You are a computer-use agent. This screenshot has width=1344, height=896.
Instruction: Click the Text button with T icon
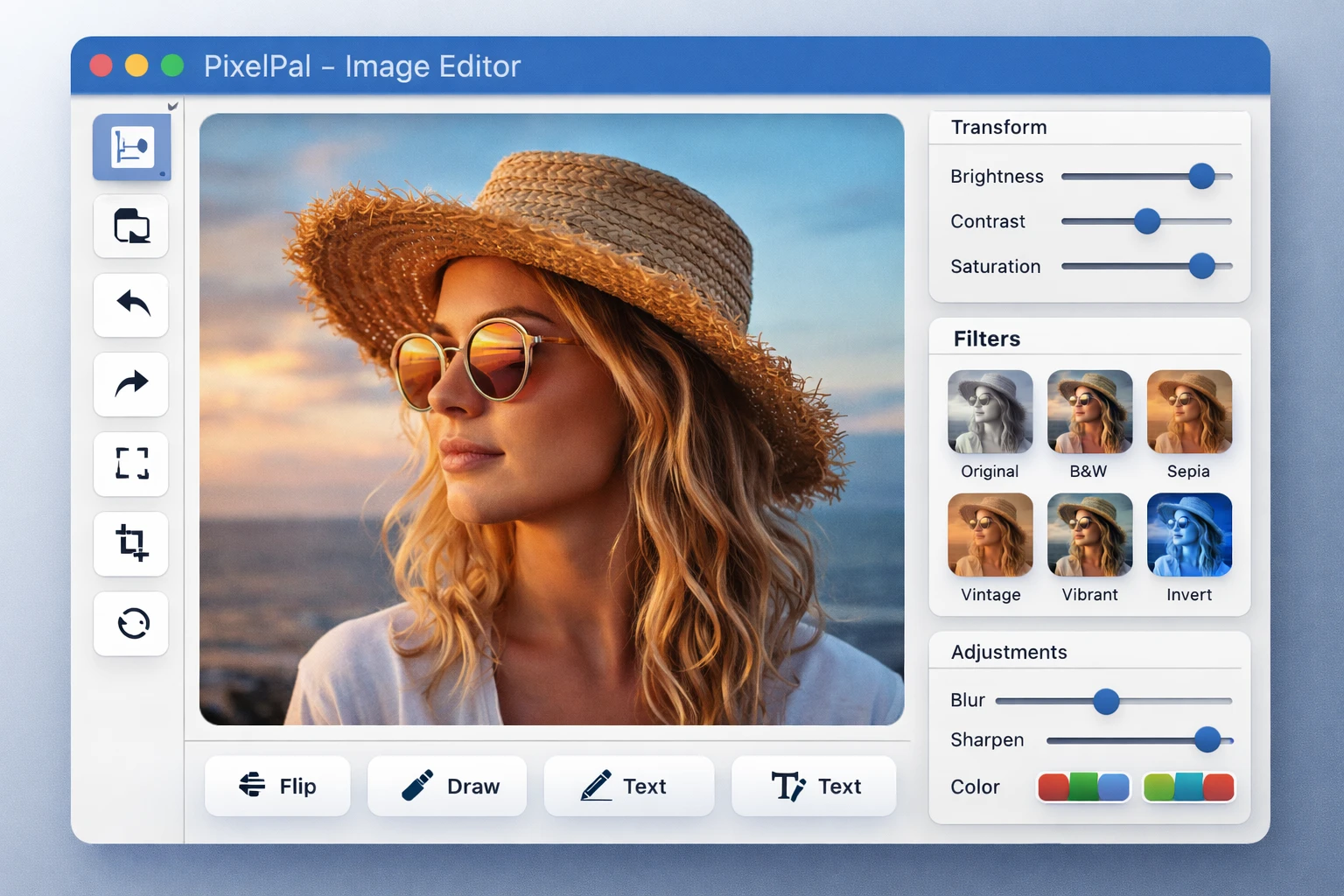click(x=814, y=786)
